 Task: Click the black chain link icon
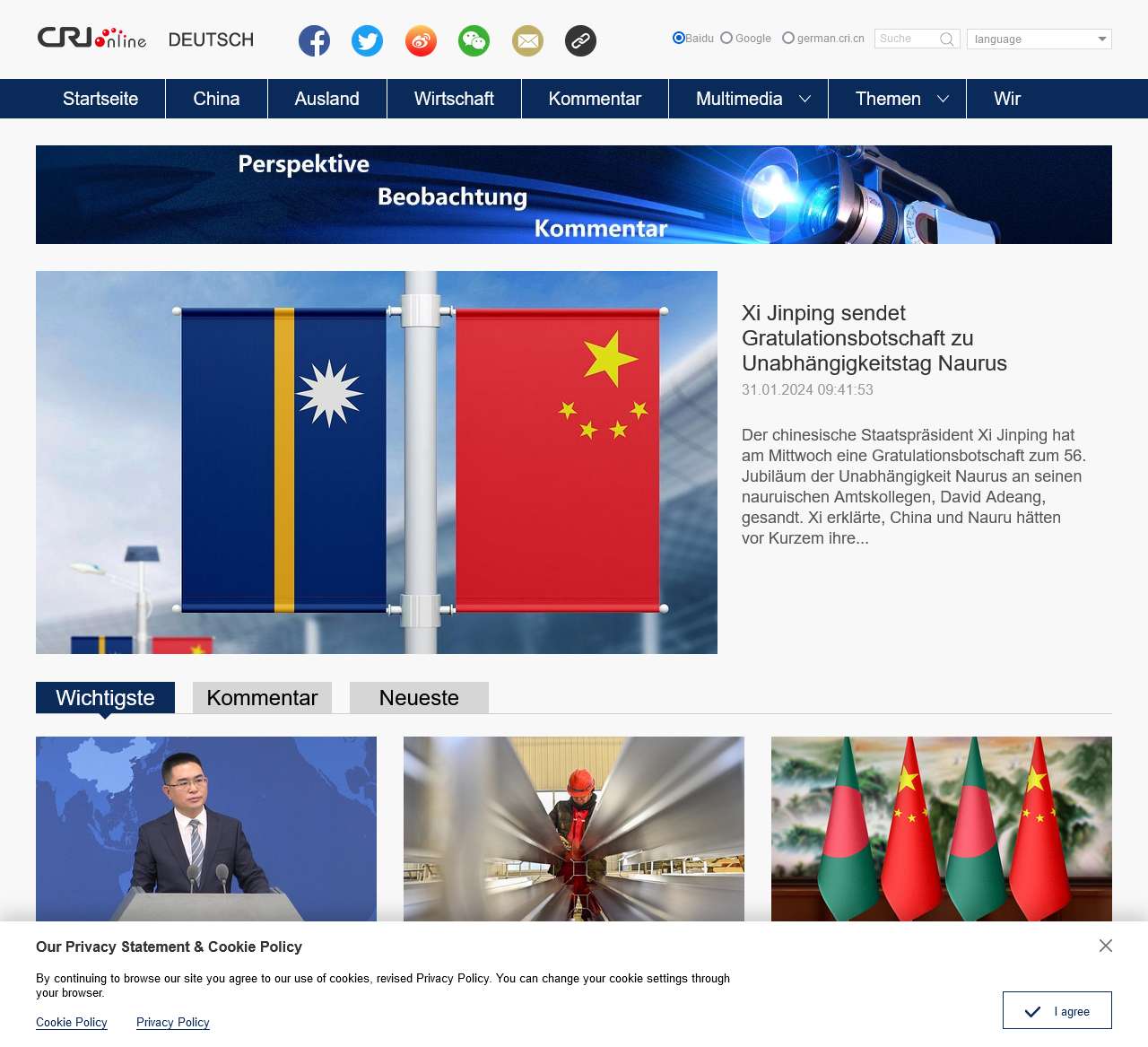[x=580, y=40]
